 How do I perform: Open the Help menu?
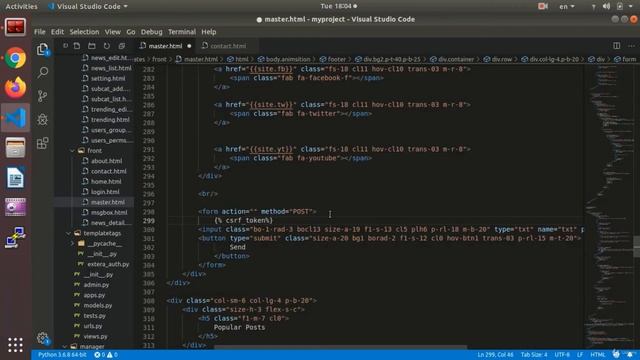209,32
